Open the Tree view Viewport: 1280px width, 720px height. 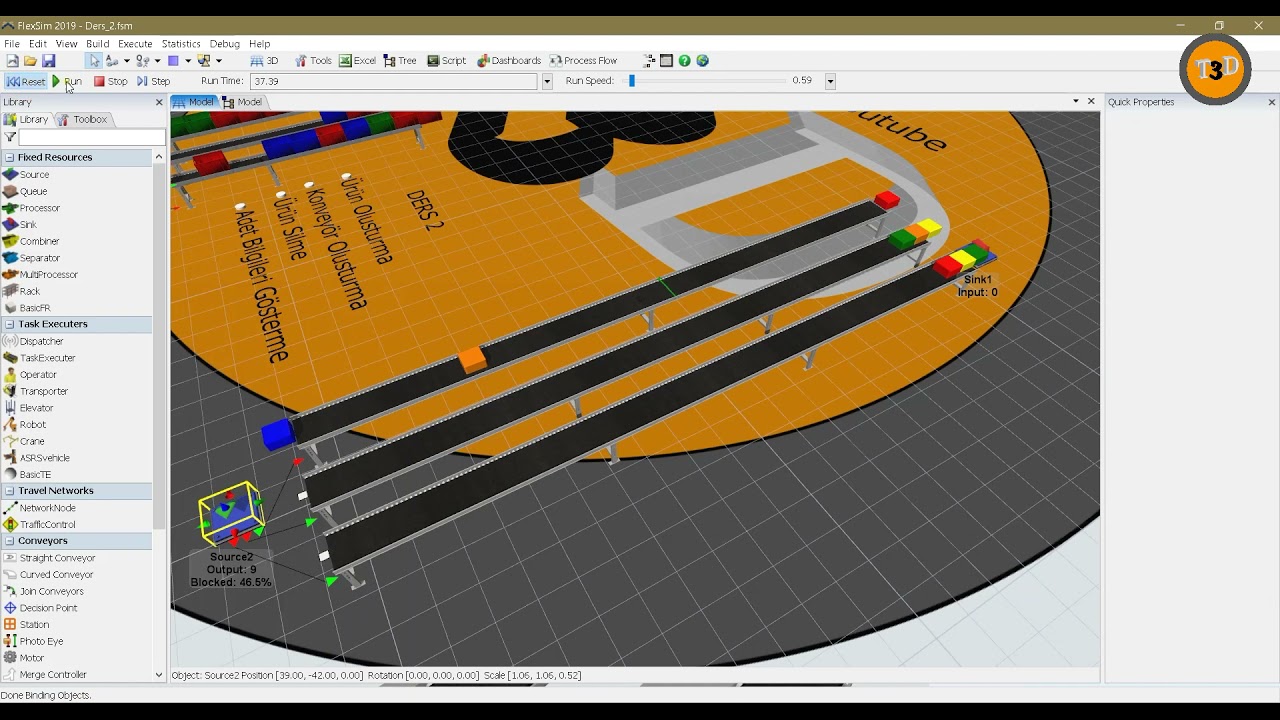point(400,61)
